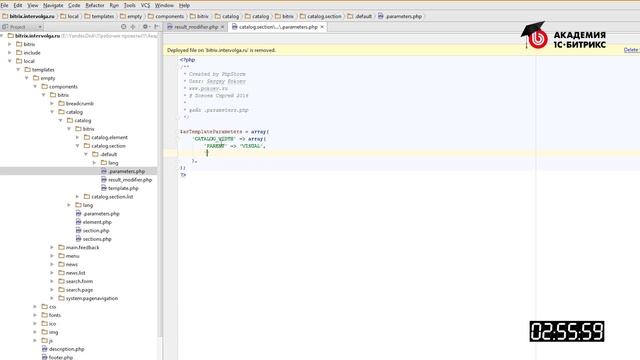The height and width of the screenshot is (360, 640).
Task: Collapse the local folder
Action: coord(10,61)
